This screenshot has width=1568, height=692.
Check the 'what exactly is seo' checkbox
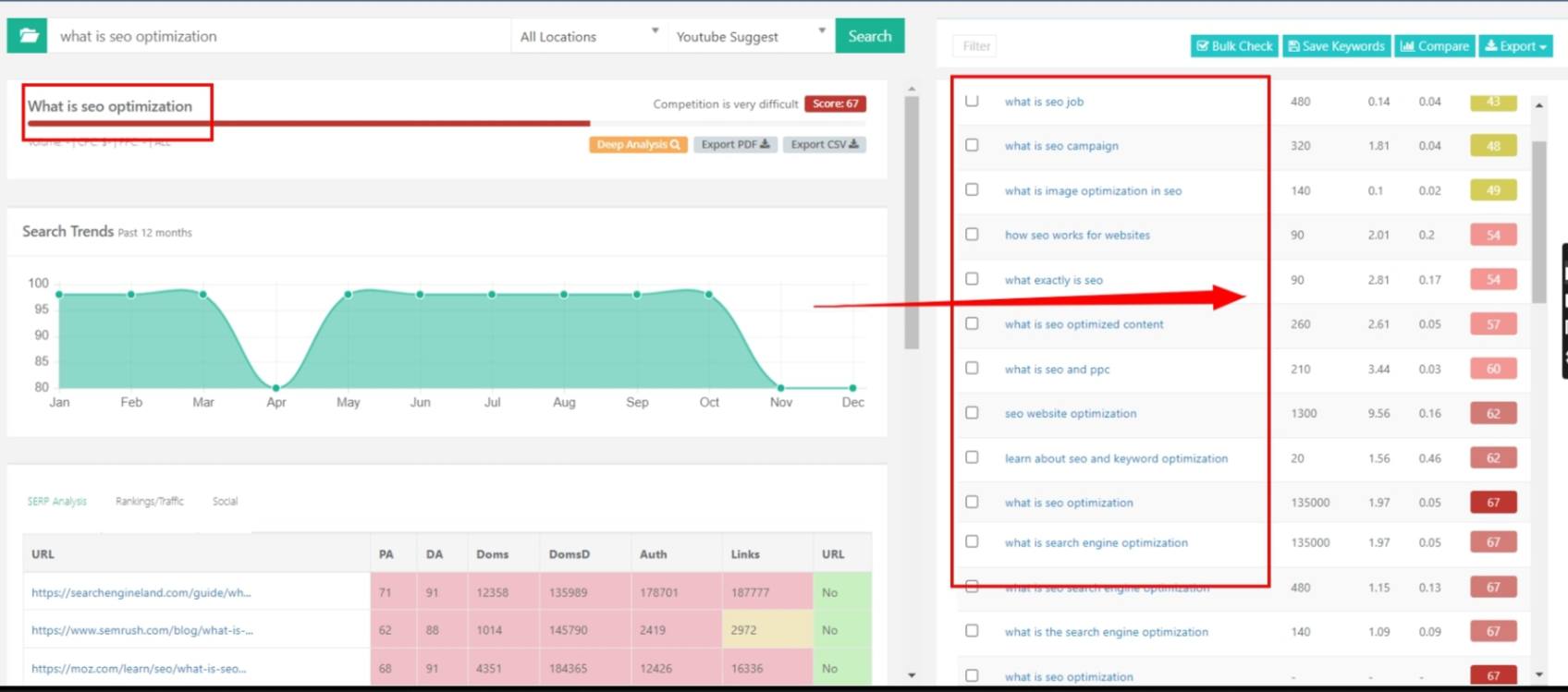[972, 278]
